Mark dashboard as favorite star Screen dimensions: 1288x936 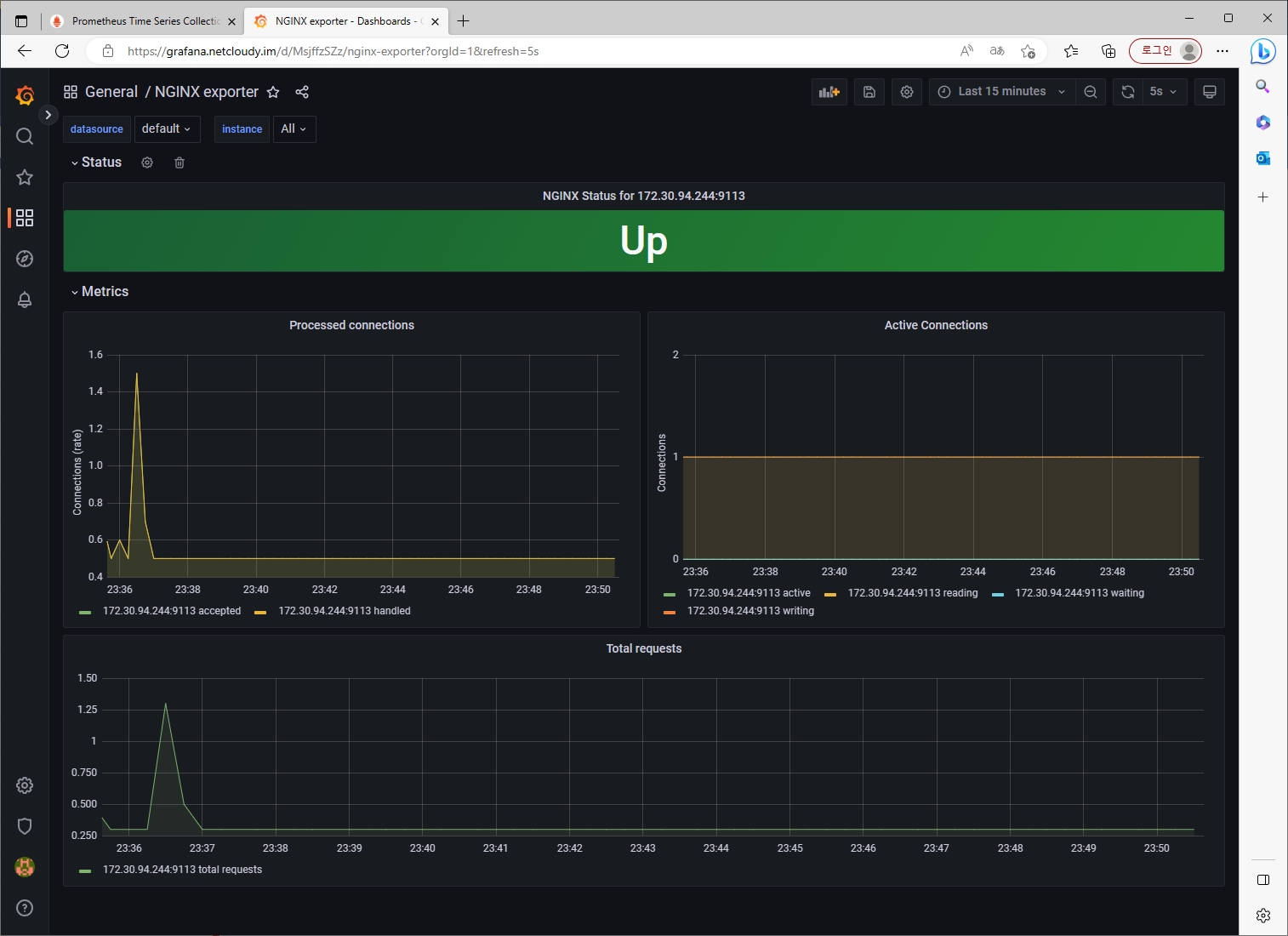pyautogui.click(x=273, y=92)
